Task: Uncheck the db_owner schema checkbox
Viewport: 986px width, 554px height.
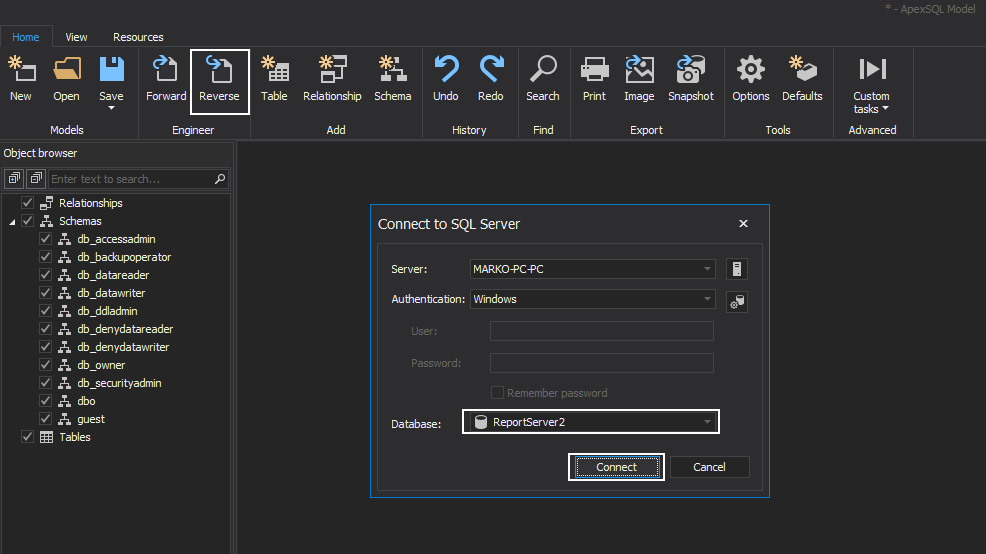Action: click(x=45, y=365)
